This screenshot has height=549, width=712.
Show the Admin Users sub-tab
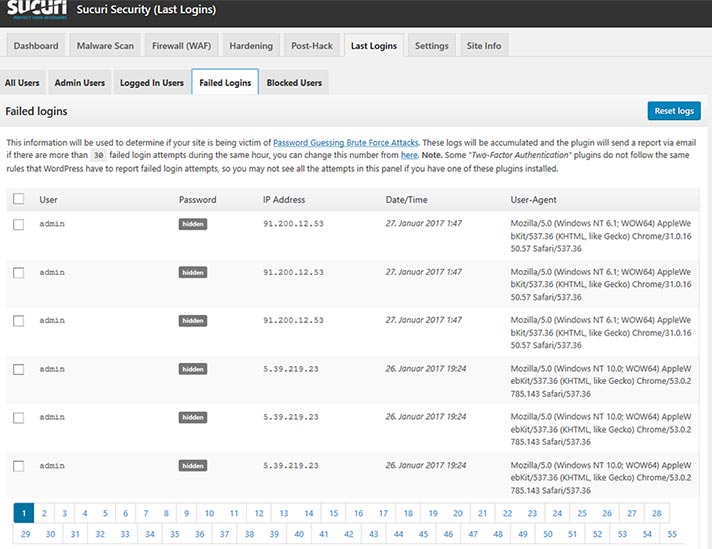(79, 83)
